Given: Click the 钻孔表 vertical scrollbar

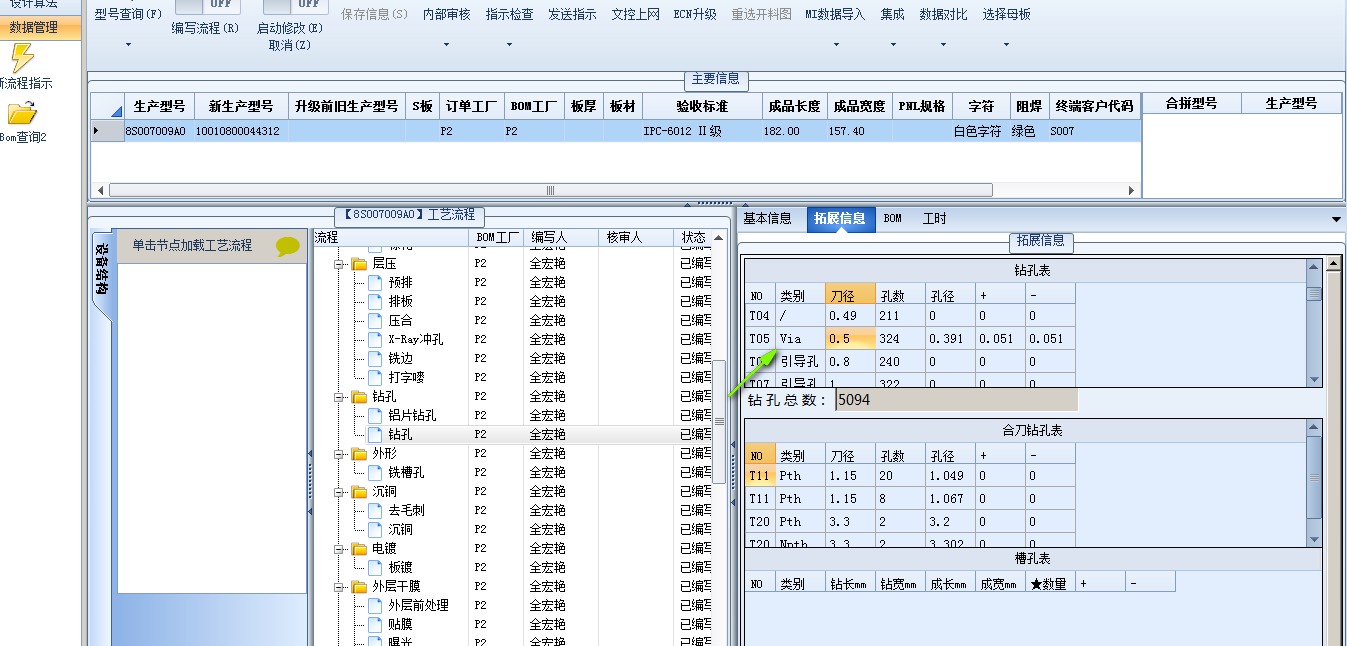Looking at the screenshot, I should (x=1314, y=323).
